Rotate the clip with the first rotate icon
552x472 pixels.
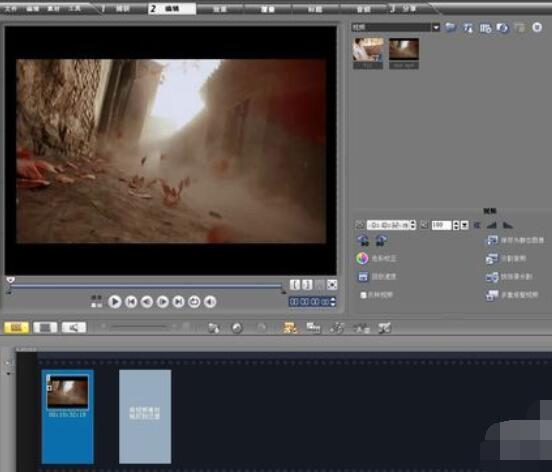[363, 240]
